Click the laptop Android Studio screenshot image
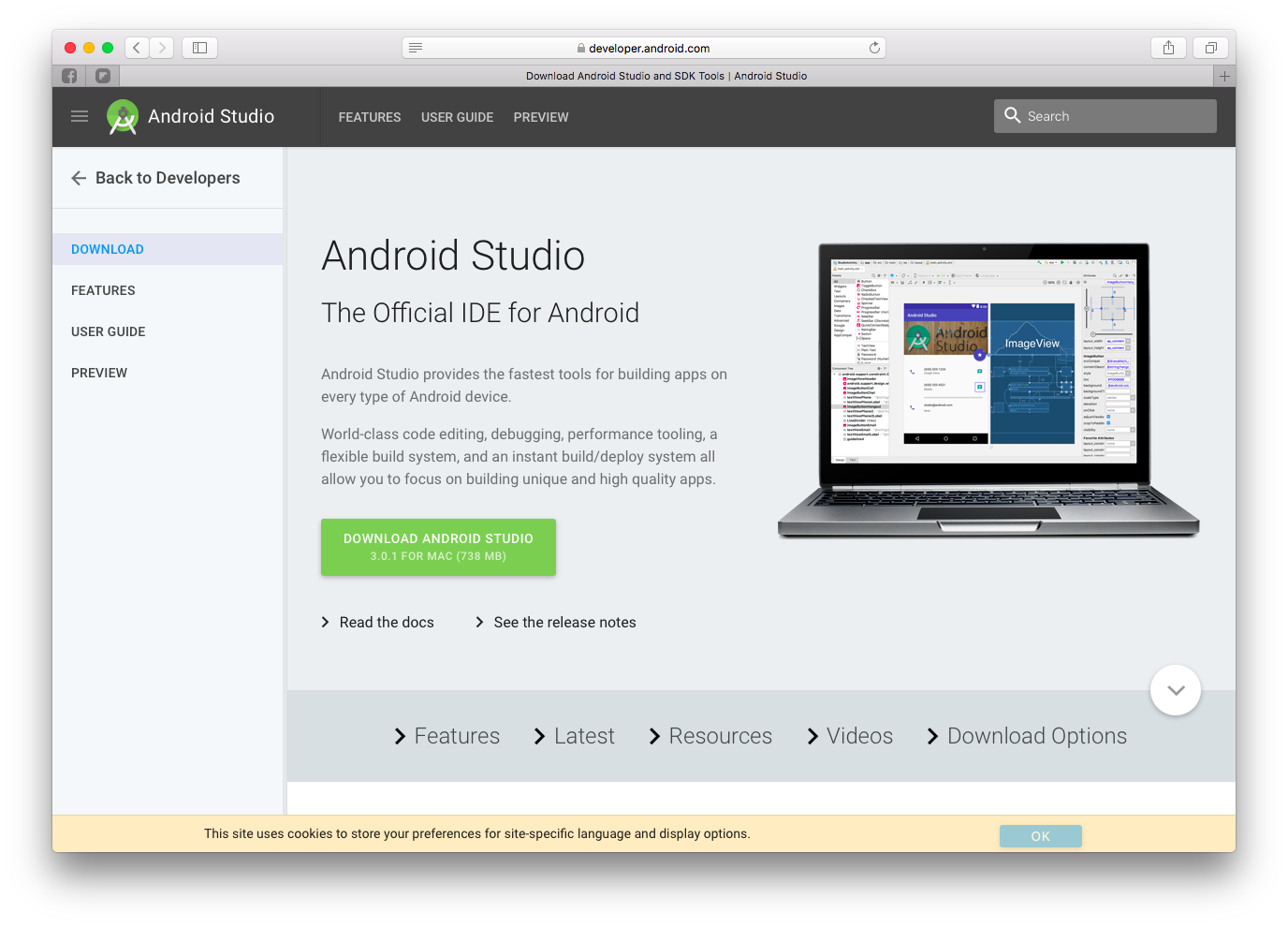Screen dimensions: 1288x927 tap(988, 390)
